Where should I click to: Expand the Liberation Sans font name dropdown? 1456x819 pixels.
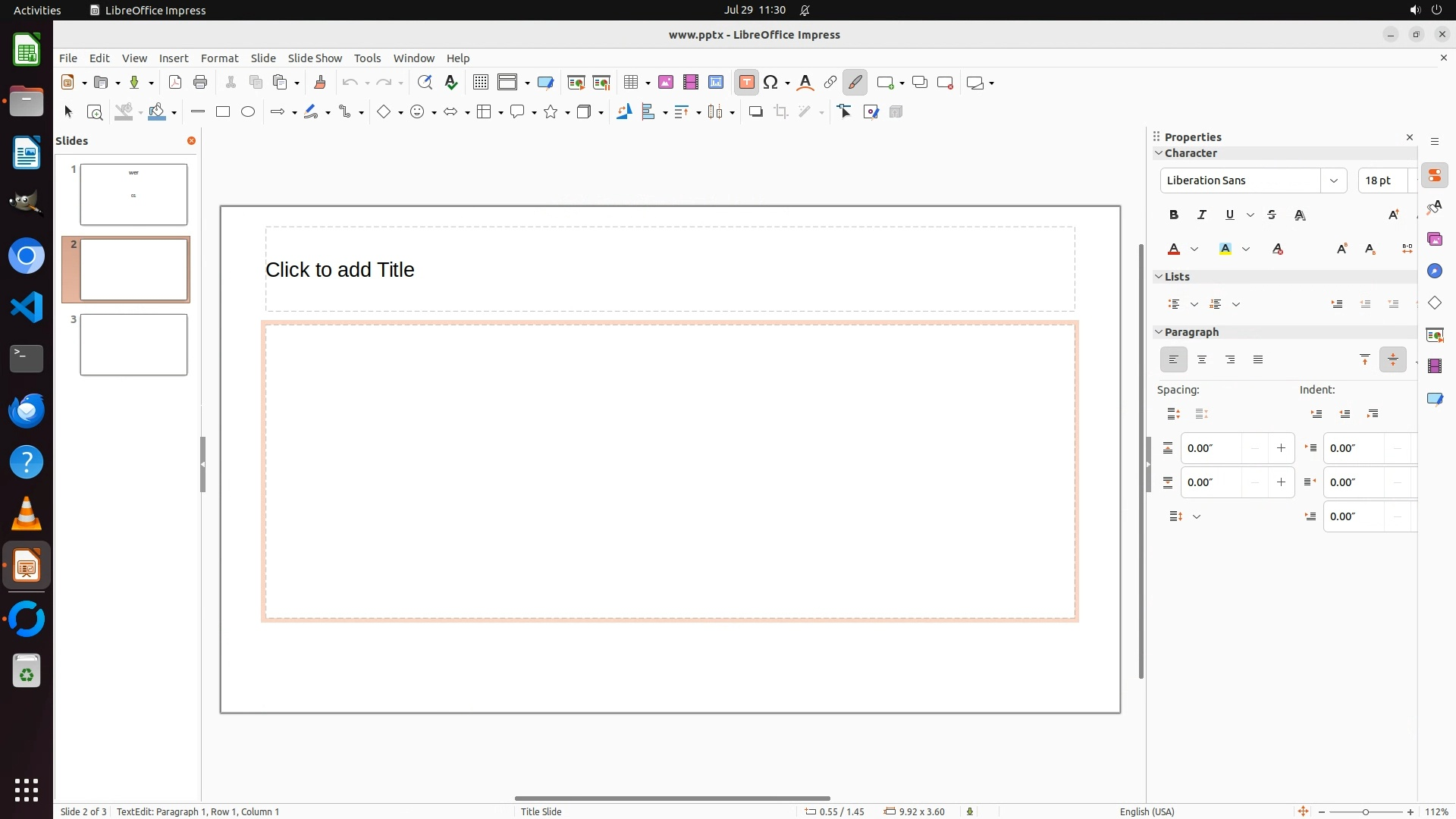[1333, 180]
